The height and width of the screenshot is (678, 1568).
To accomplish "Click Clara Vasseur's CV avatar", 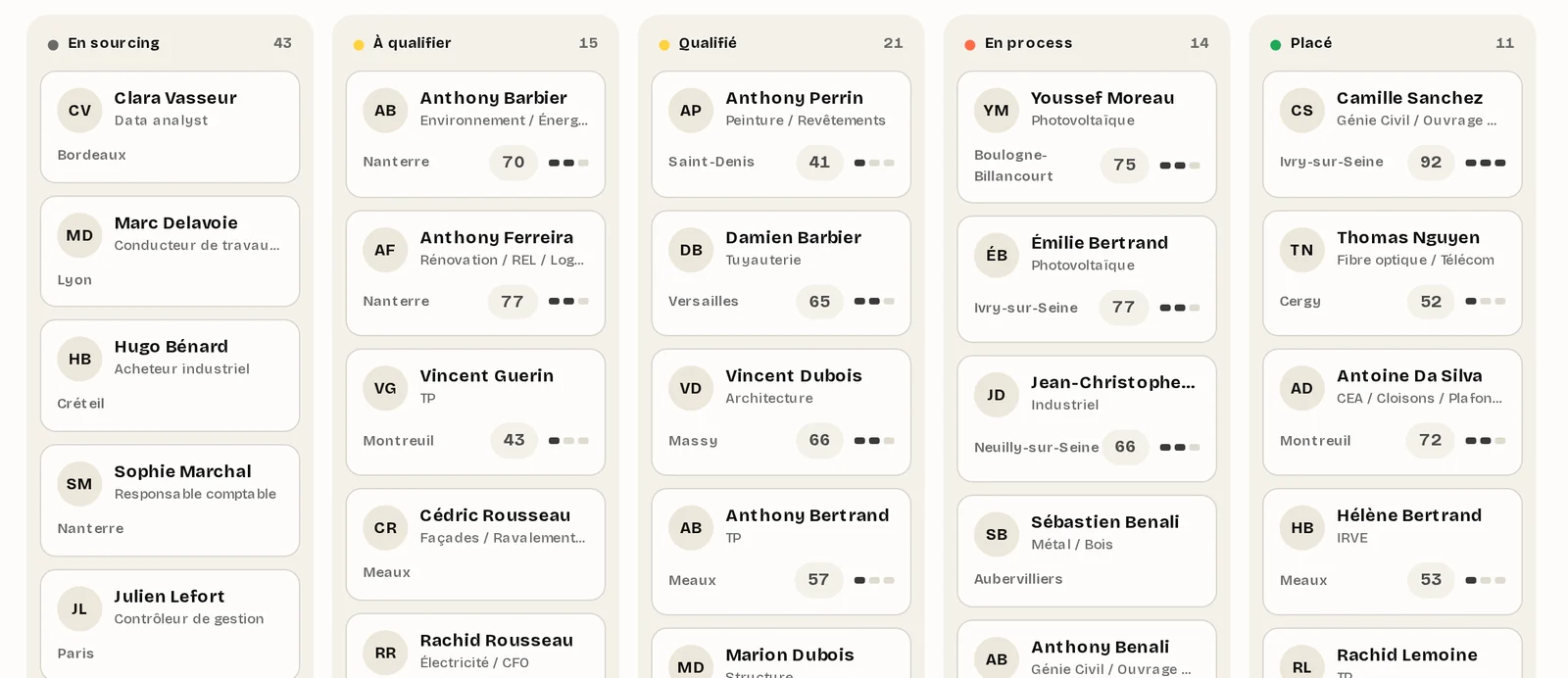I will (x=79, y=111).
